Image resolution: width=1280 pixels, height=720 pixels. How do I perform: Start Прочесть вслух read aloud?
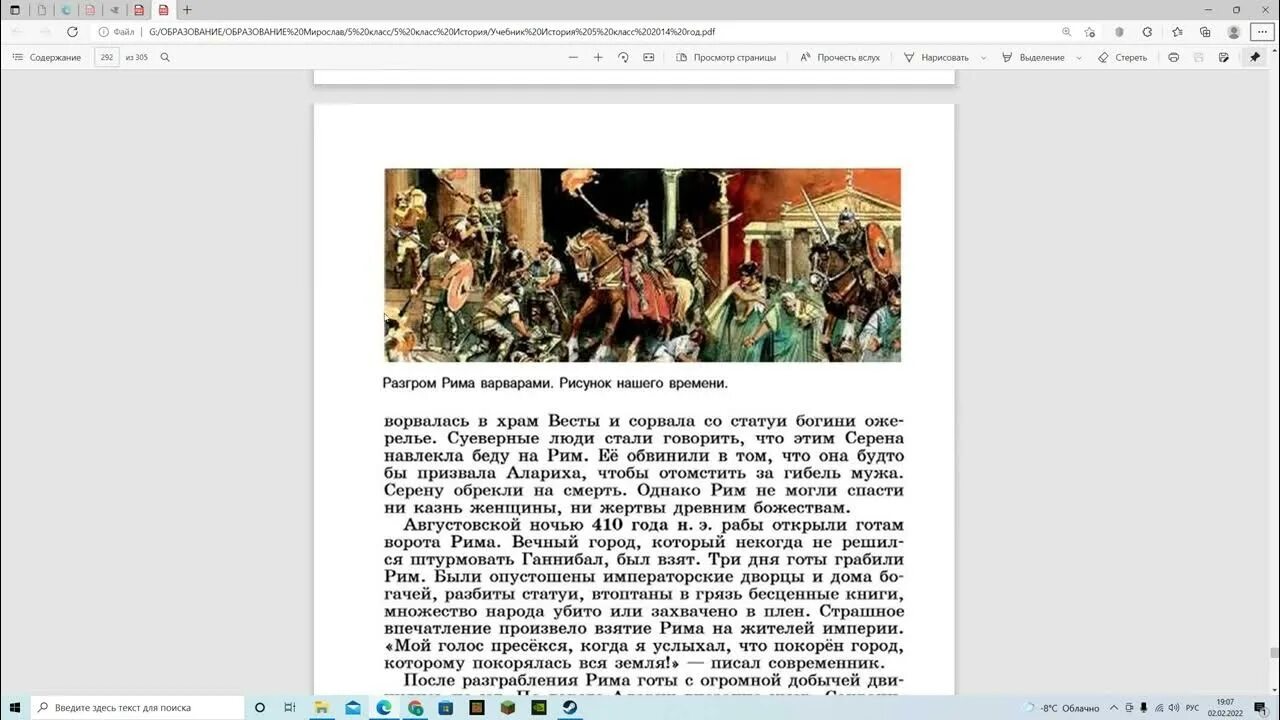point(840,57)
